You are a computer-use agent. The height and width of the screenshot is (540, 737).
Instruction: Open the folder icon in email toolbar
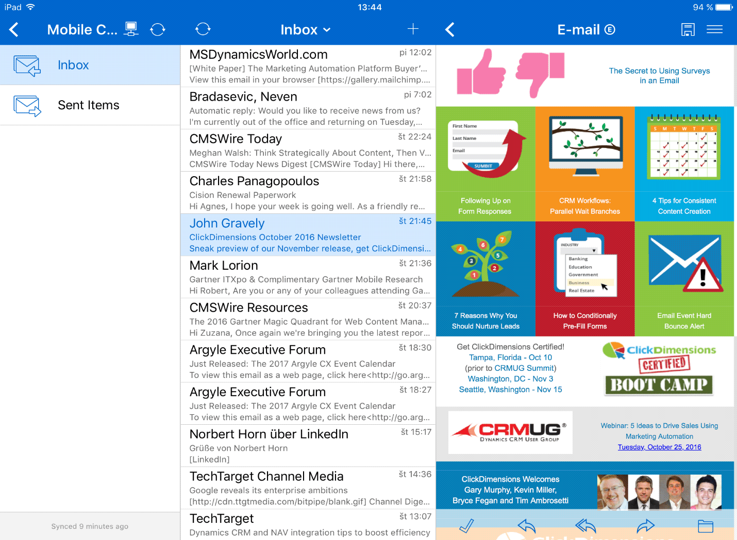click(705, 525)
